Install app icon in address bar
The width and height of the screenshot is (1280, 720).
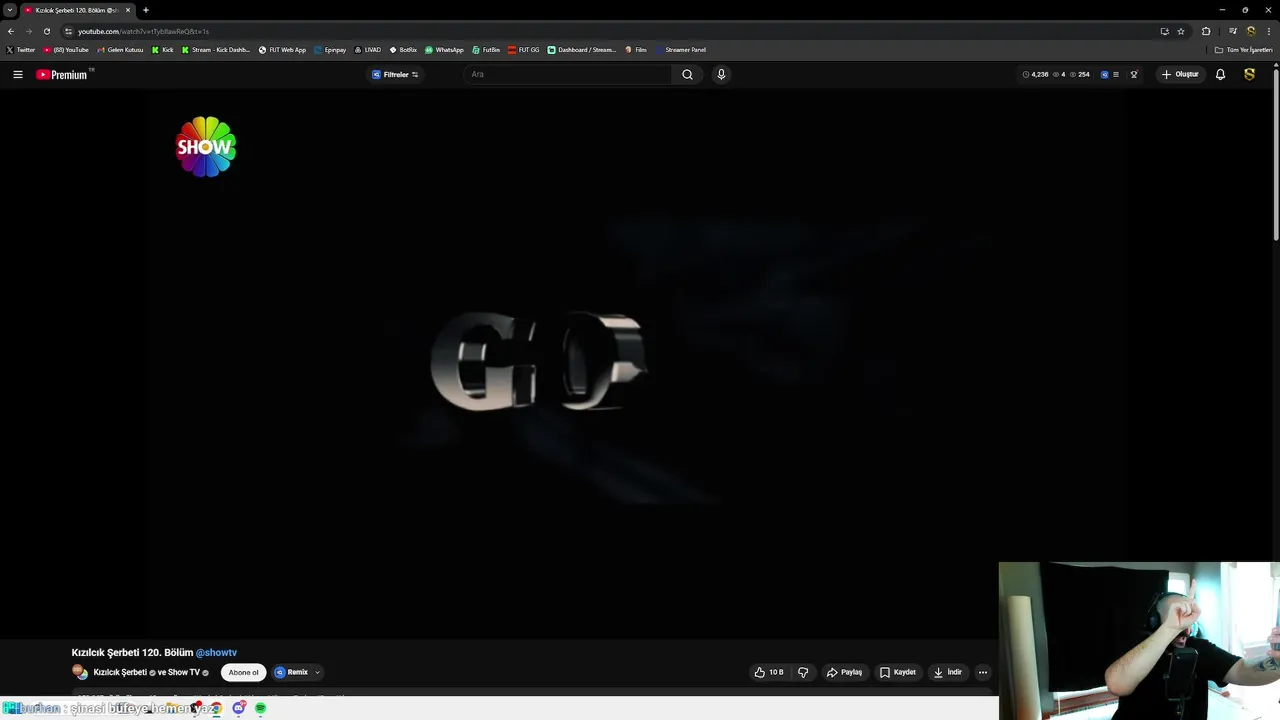(x=1164, y=31)
